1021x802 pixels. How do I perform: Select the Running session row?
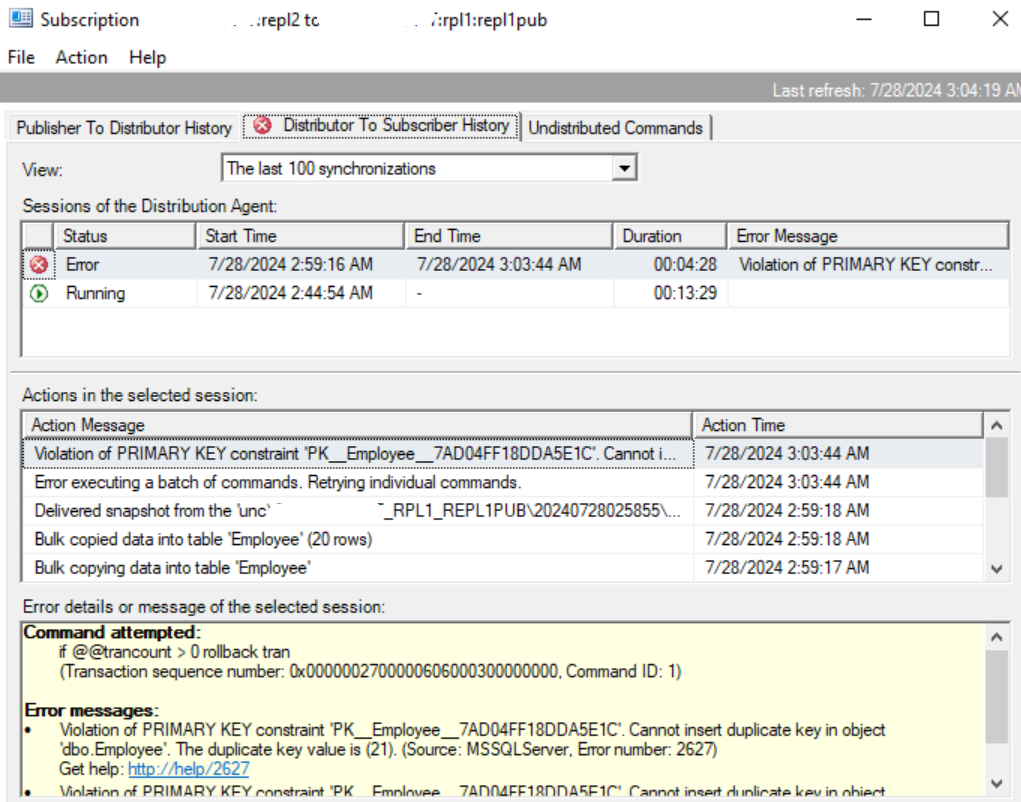(x=300, y=293)
